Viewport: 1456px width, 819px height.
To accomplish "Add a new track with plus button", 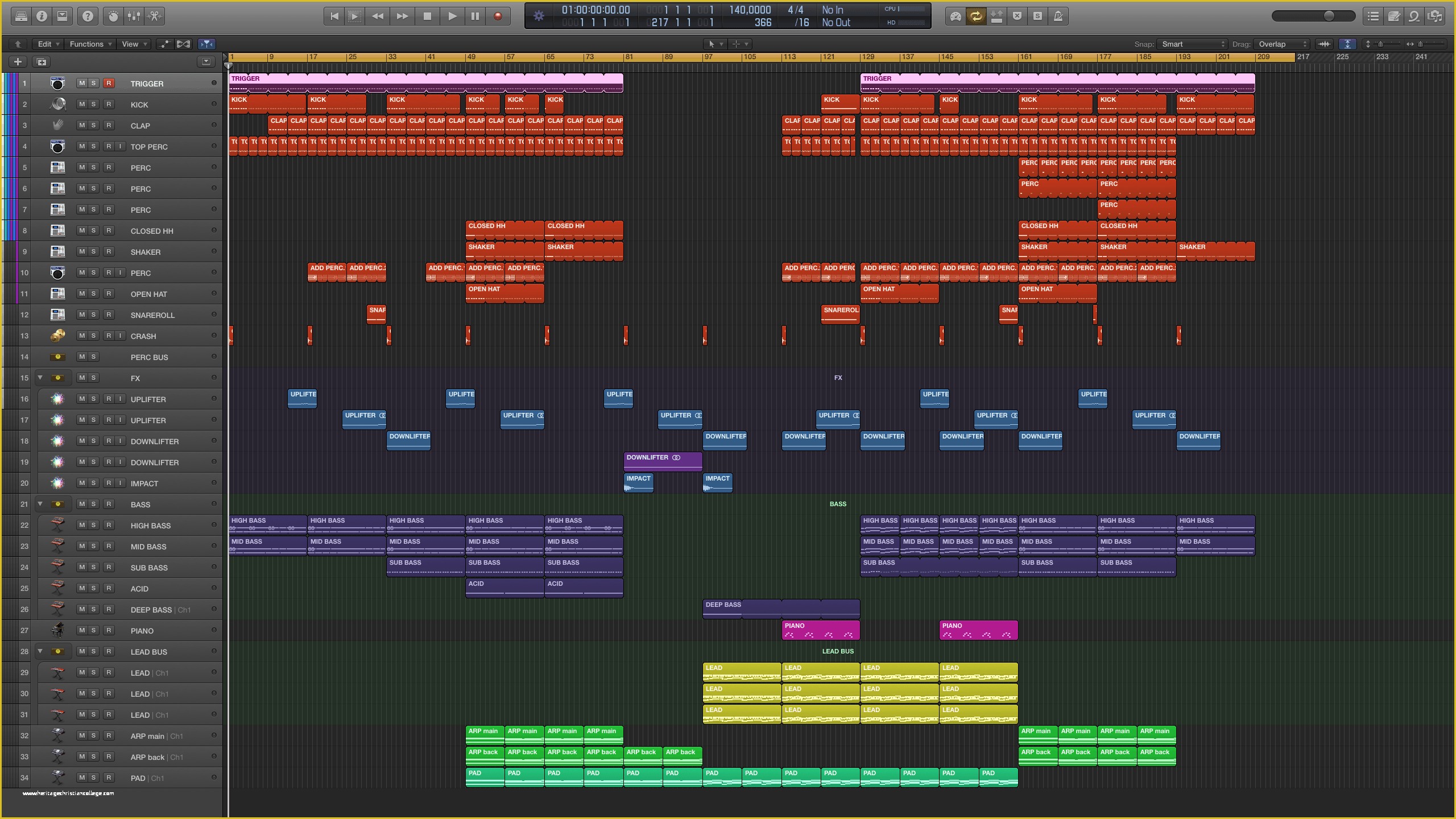I will point(18,61).
